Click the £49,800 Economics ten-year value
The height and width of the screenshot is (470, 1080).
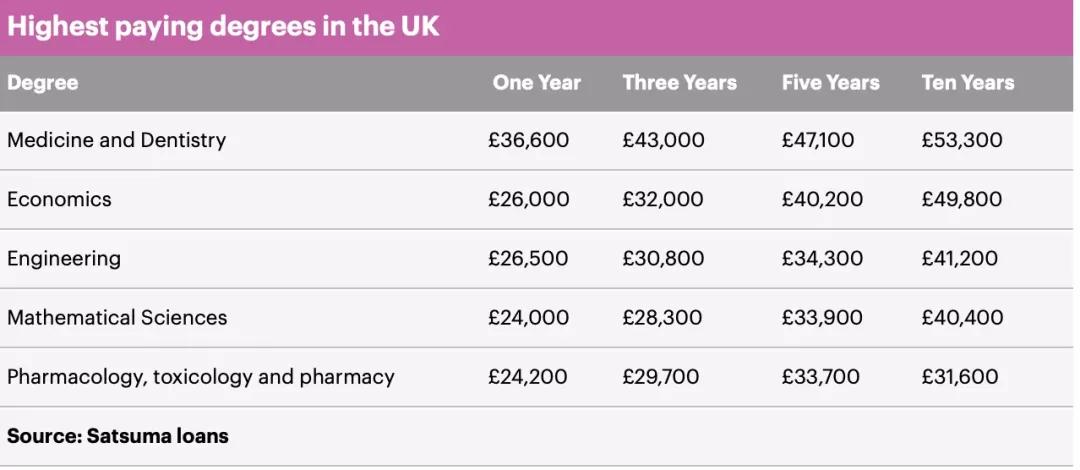[961, 199]
